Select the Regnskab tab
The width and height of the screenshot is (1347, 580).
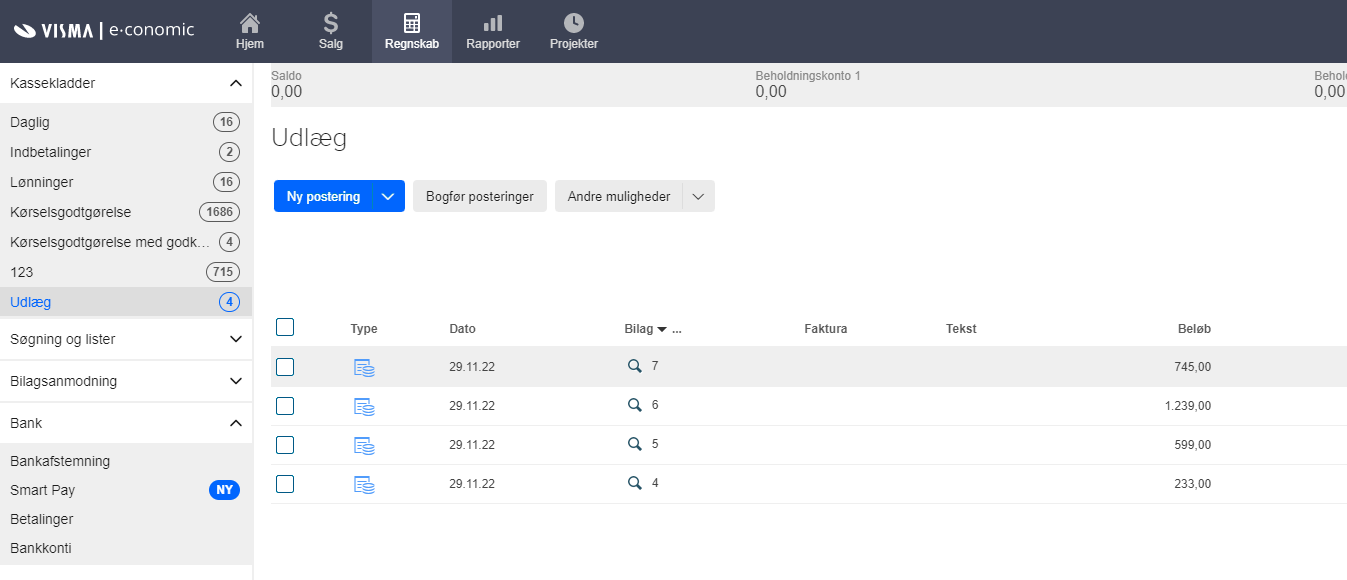(x=412, y=31)
